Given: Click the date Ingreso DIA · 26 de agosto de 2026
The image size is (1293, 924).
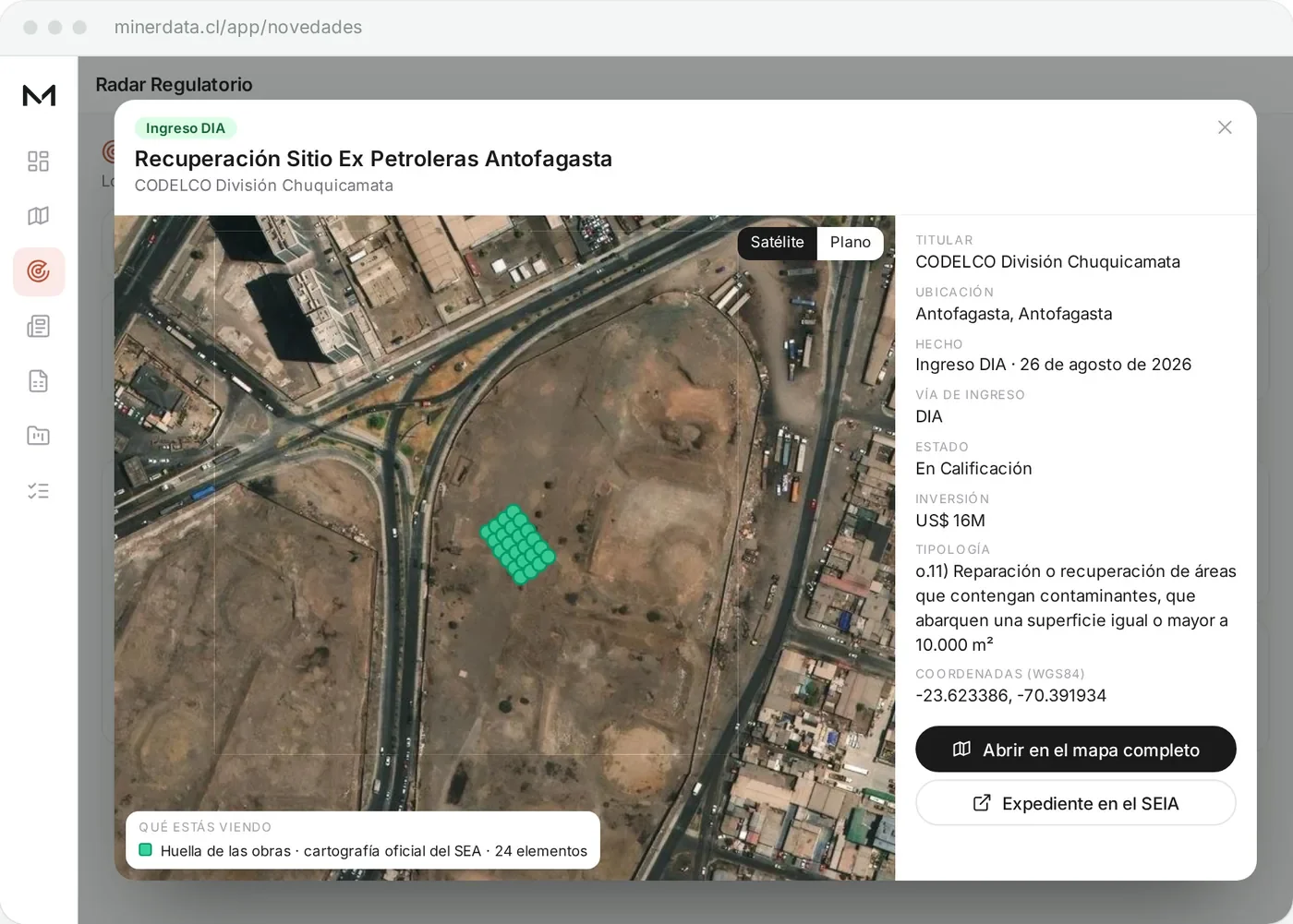Looking at the screenshot, I should click(x=1054, y=365).
